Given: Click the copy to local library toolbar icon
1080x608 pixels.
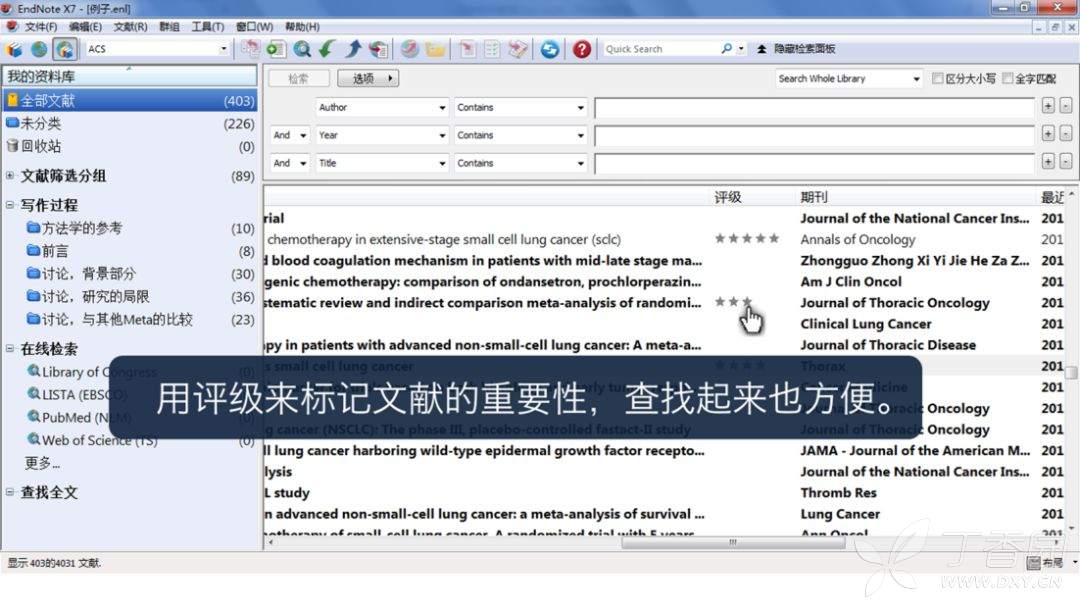Looking at the screenshot, I should [250, 49].
